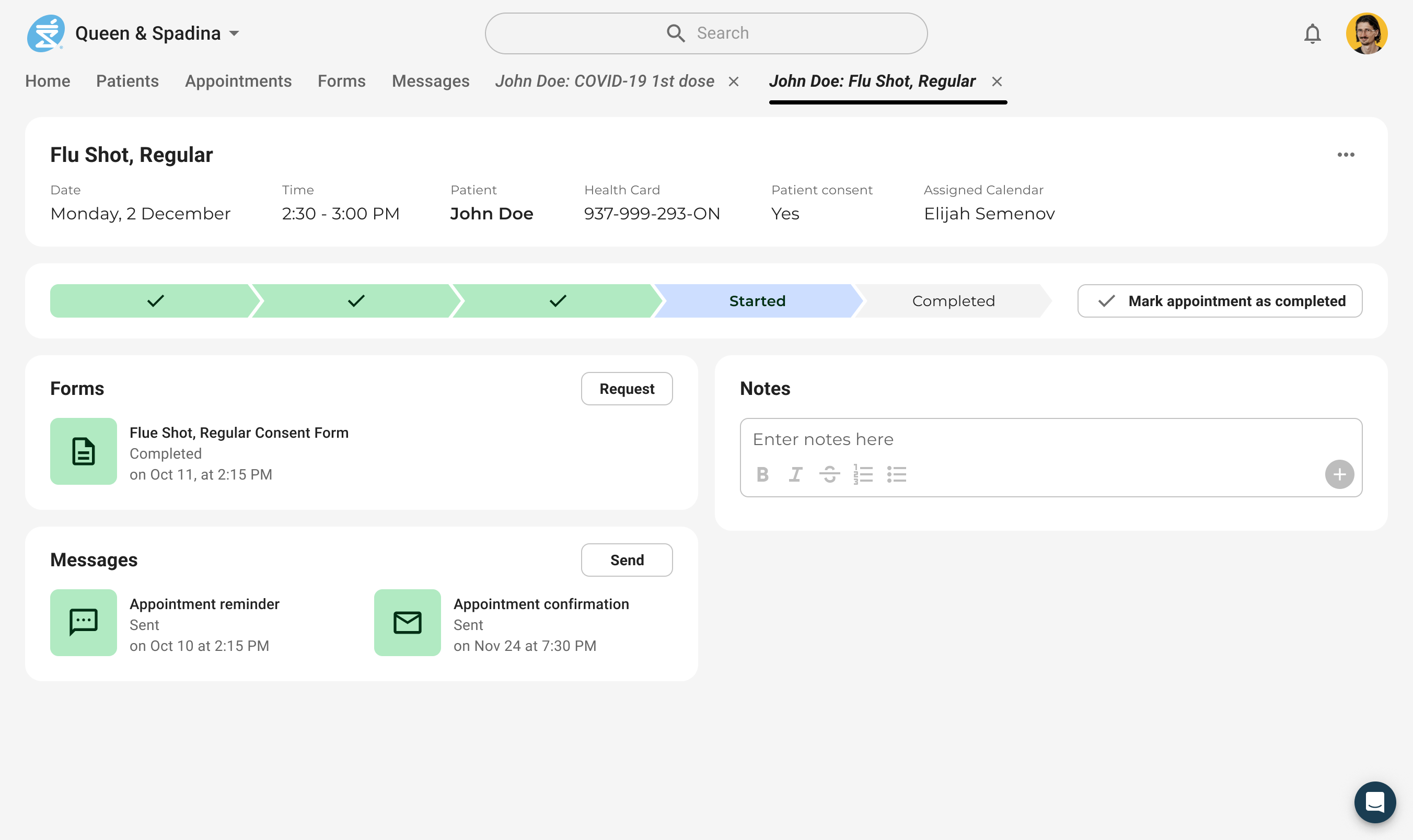1413x840 pixels.
Task: Request a new form
Action: [x=627, y=389]
